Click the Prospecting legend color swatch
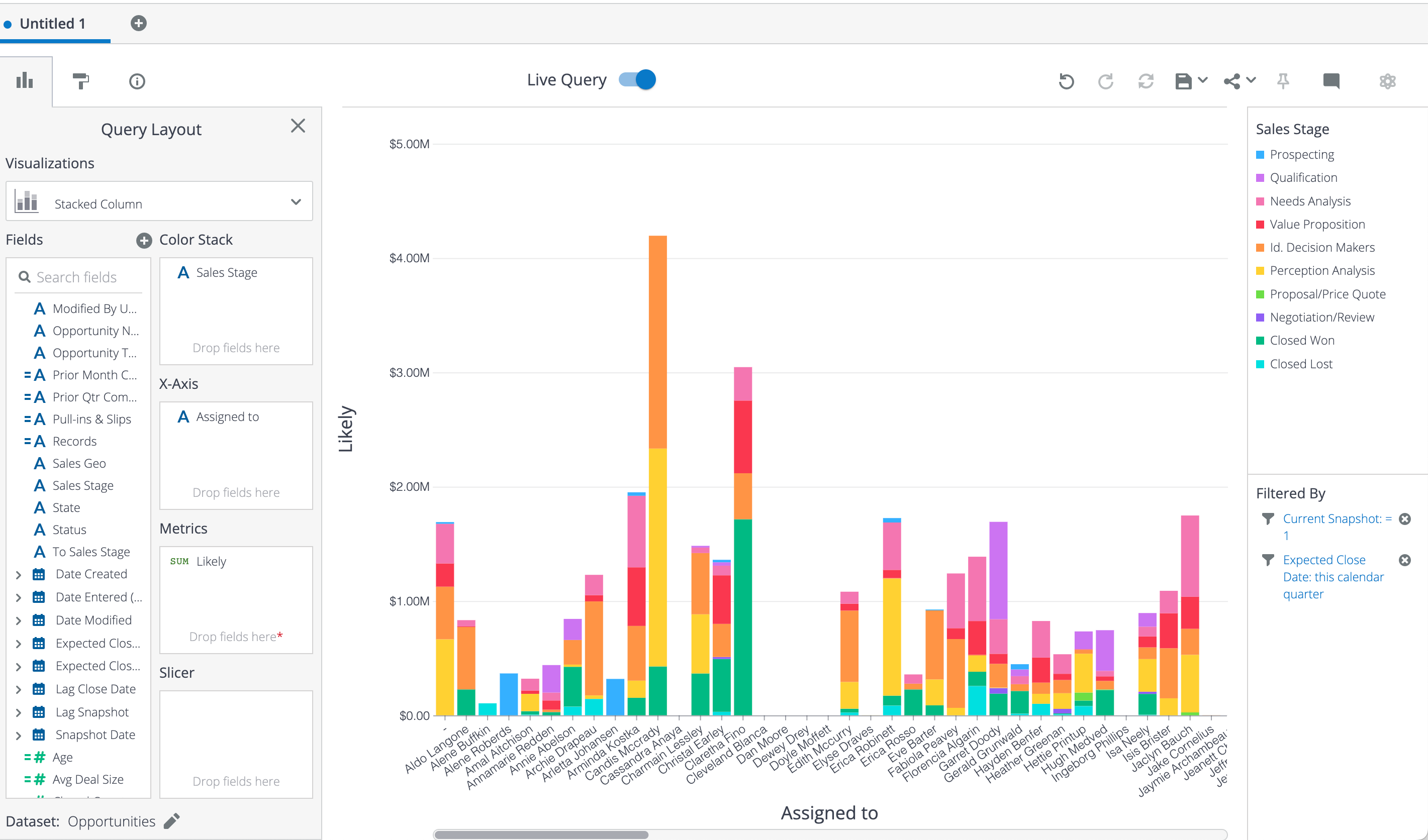Image resolution: width=1428 pixels, height=840 pixels. click(x=1260, y=155)
